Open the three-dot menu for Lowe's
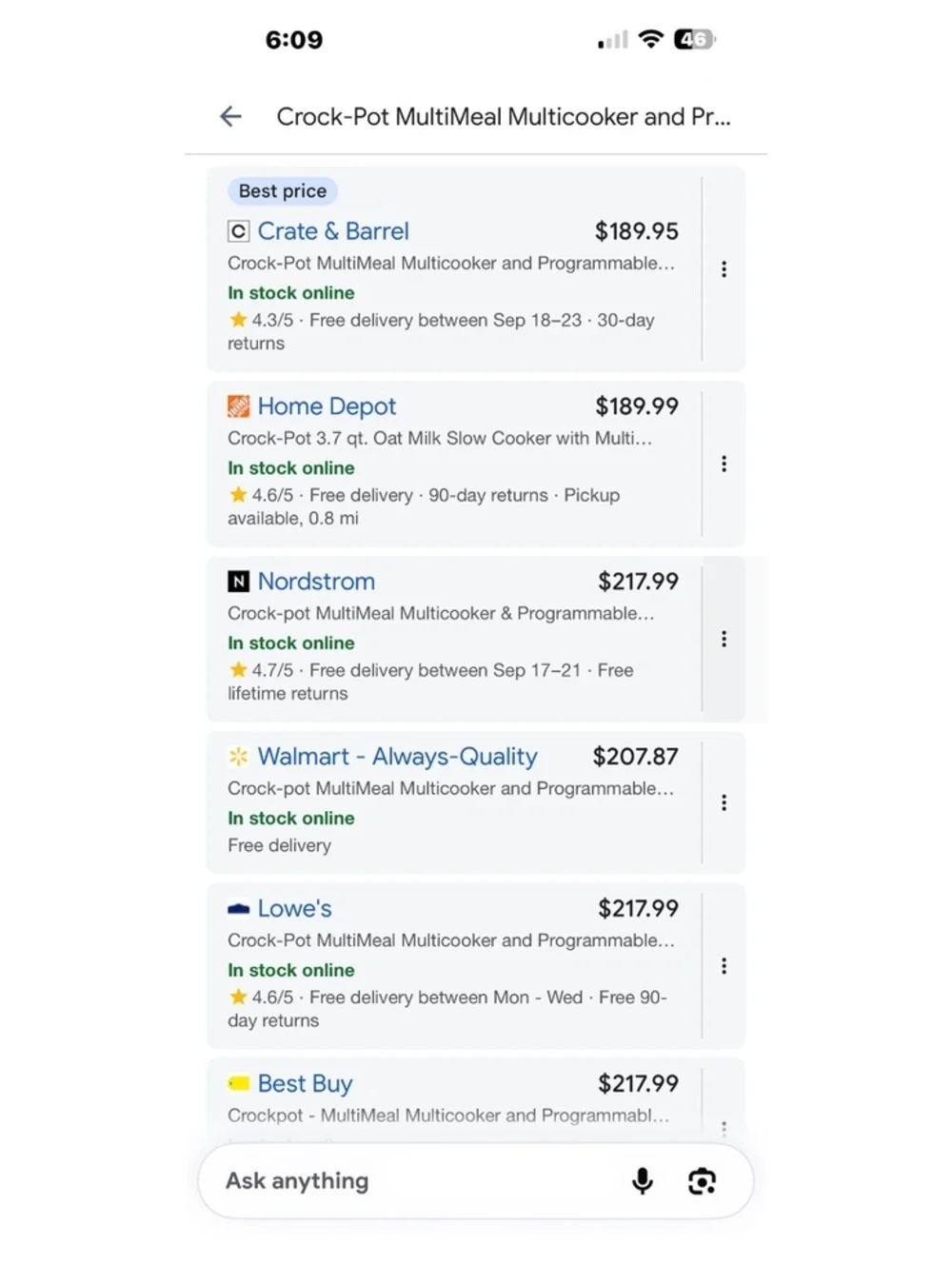 coord(724,966)
